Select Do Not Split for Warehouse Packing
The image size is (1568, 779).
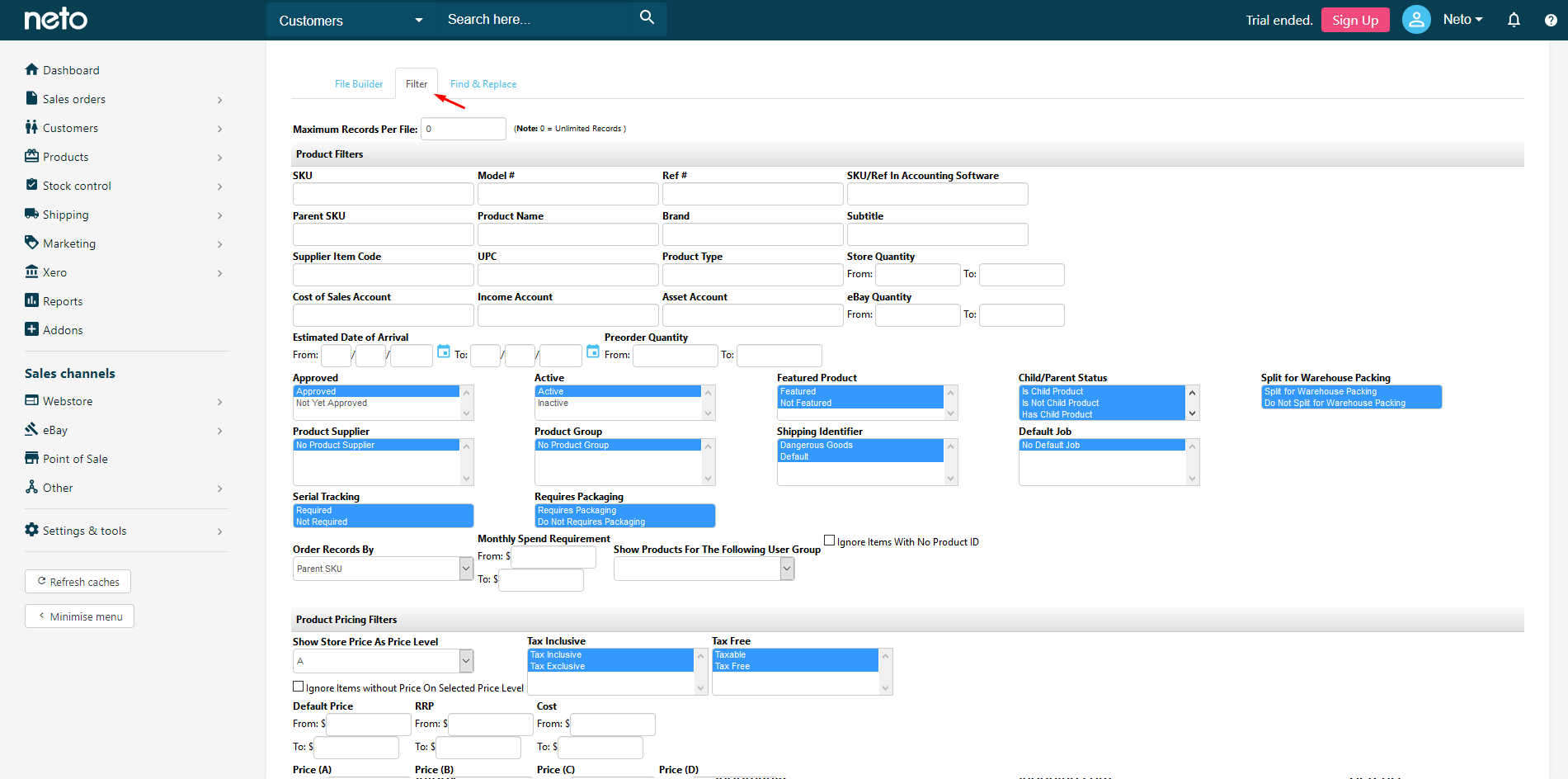(1351, 403)
